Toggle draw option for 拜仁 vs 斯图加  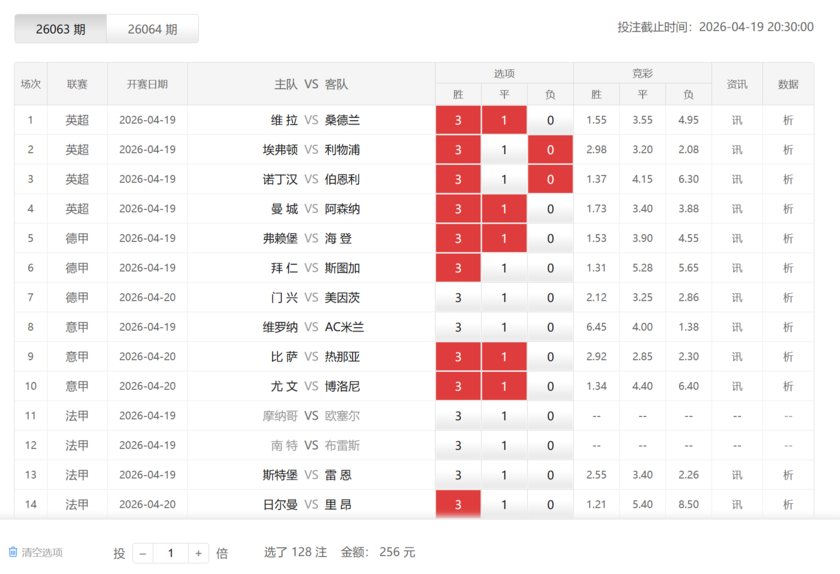pos(504,268)
